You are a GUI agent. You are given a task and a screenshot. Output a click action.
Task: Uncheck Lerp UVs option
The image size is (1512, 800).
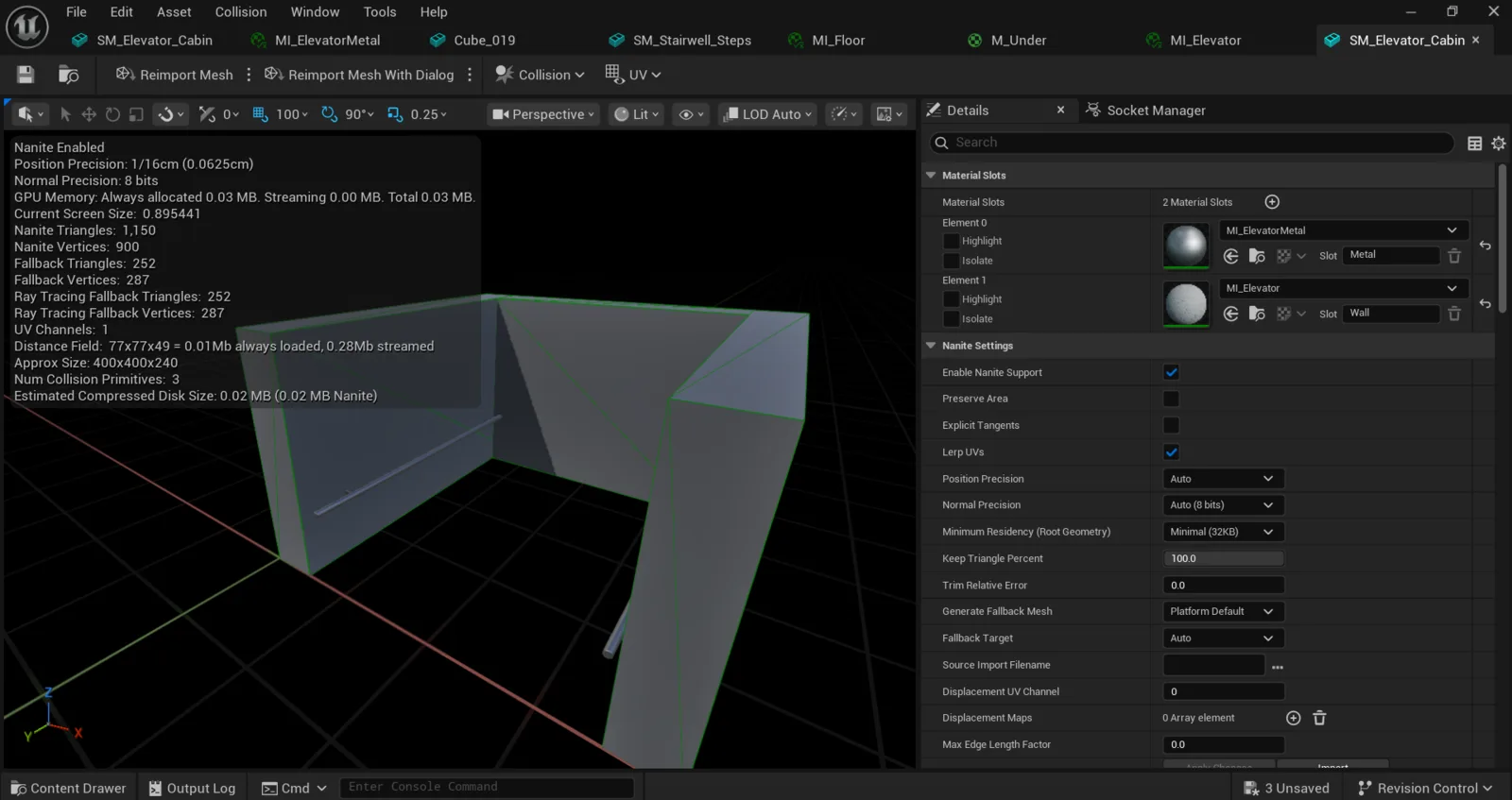[1171, 452]
